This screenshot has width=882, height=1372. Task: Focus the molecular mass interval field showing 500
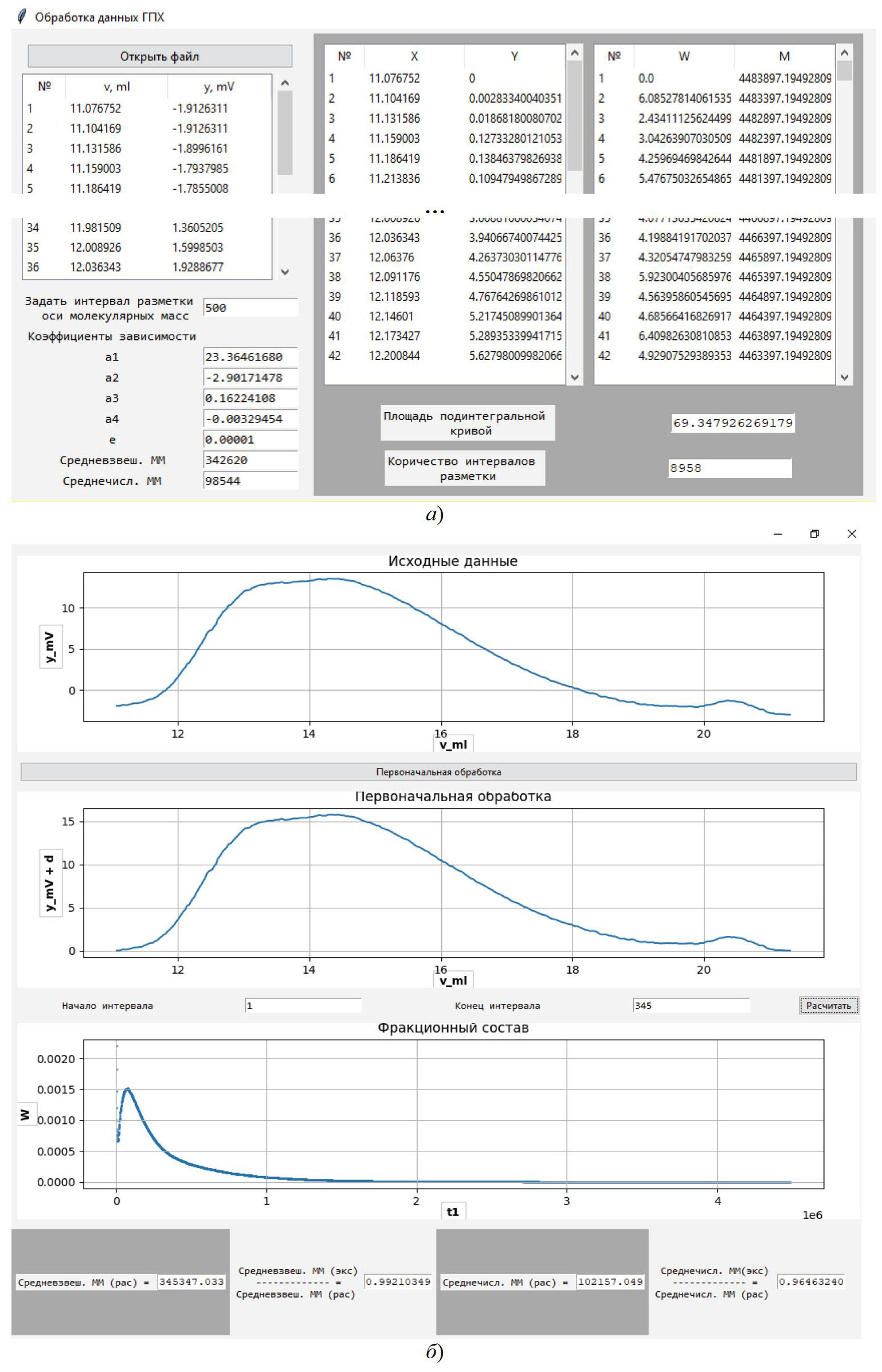[250, 308]
